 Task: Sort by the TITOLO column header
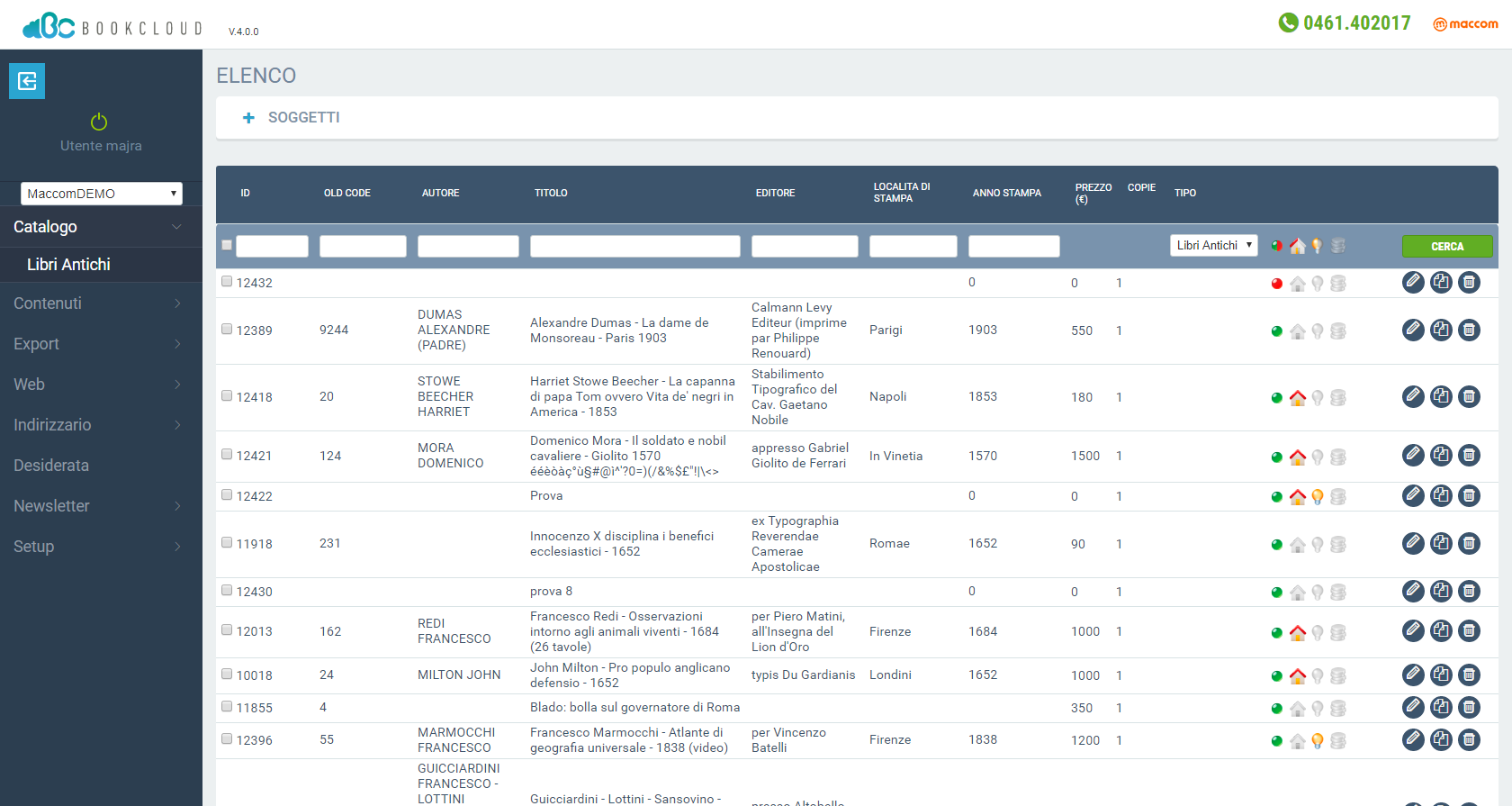pyautogui.click(x=551, y=193)
